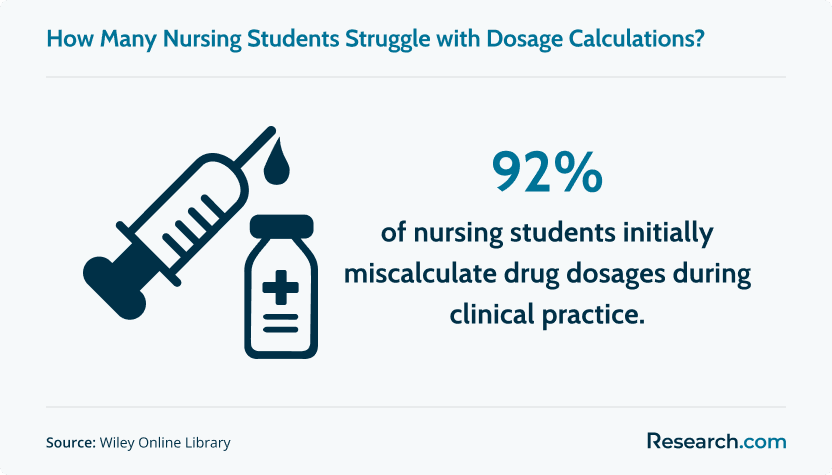
Task: Click the plus cross on the bottle
Action: tap(281, 288)
